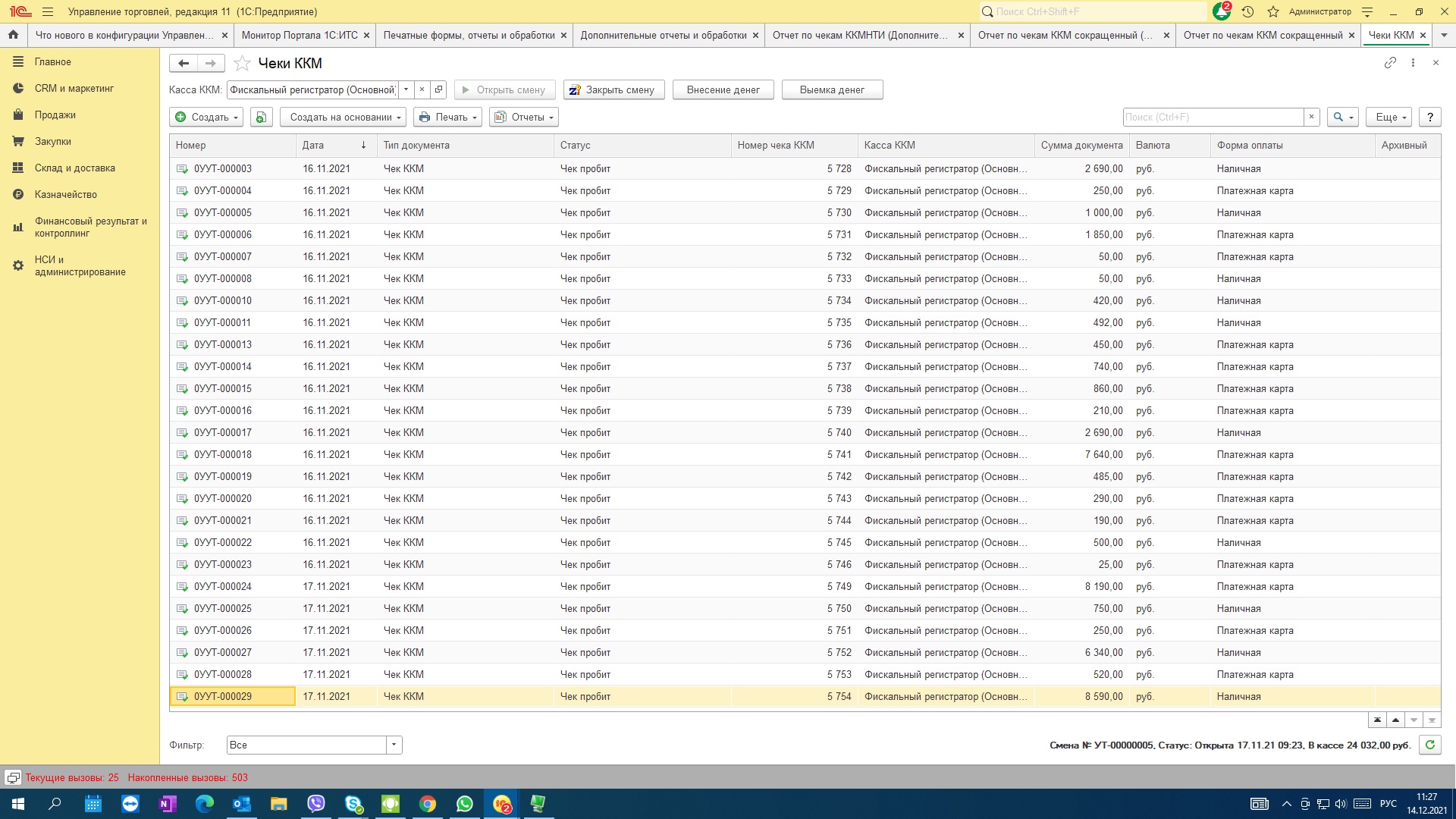Open the Финансовый результат и контроллинг section
This screenshot has height=819, width=1456.
tap(80, 227)
